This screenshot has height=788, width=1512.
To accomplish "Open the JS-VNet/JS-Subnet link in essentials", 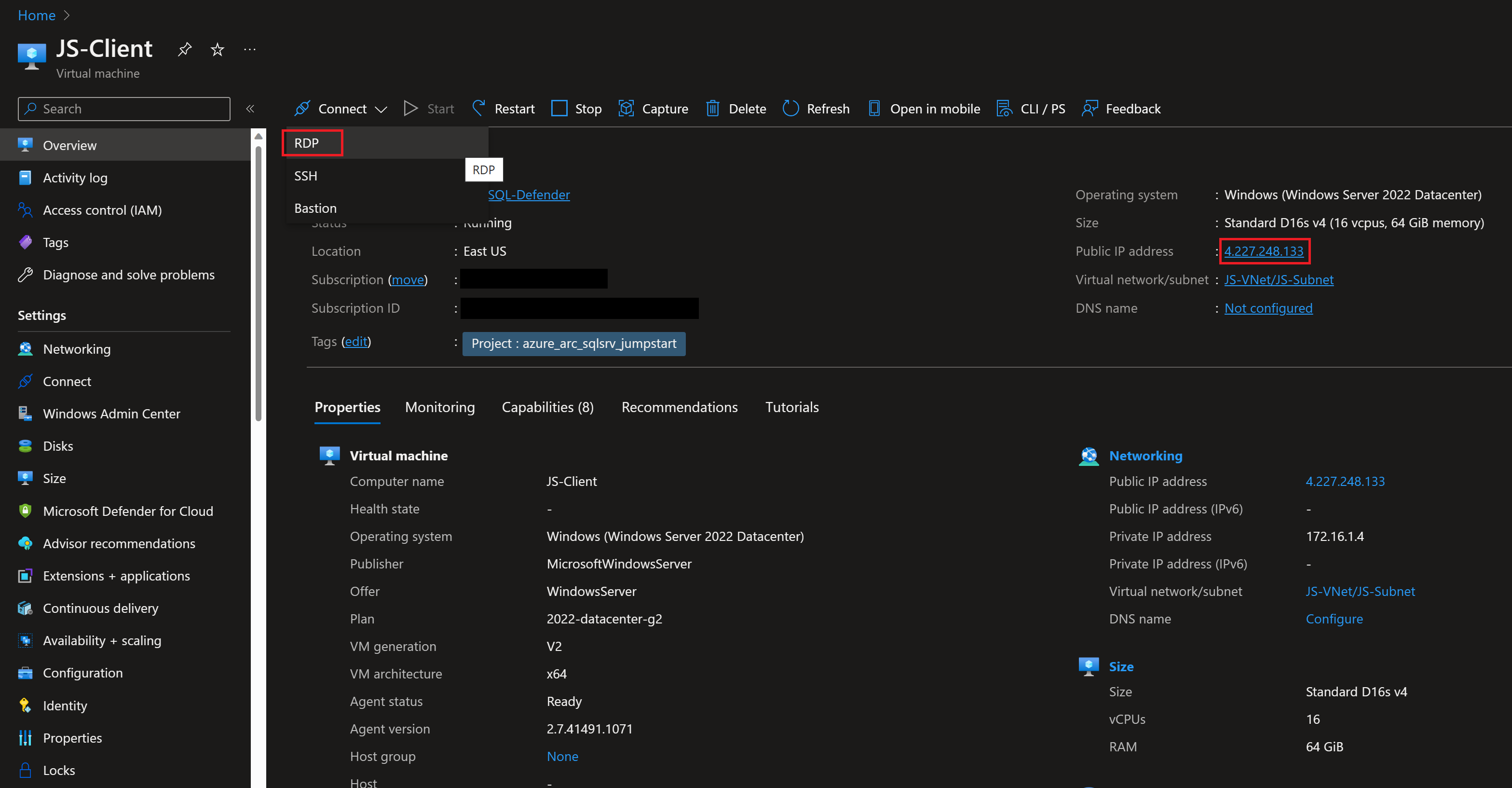I will [1279, 279].
